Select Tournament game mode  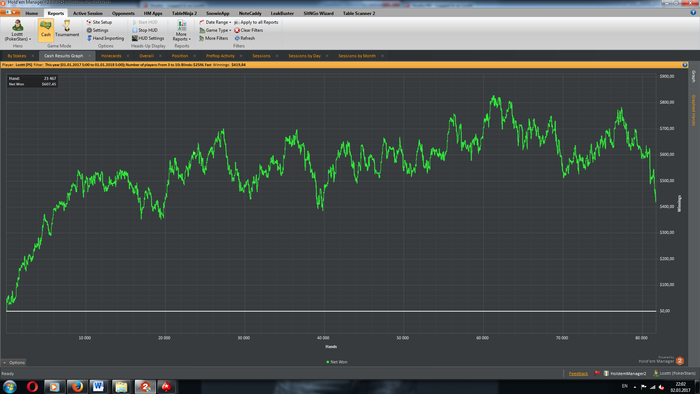tap(67, 30)
